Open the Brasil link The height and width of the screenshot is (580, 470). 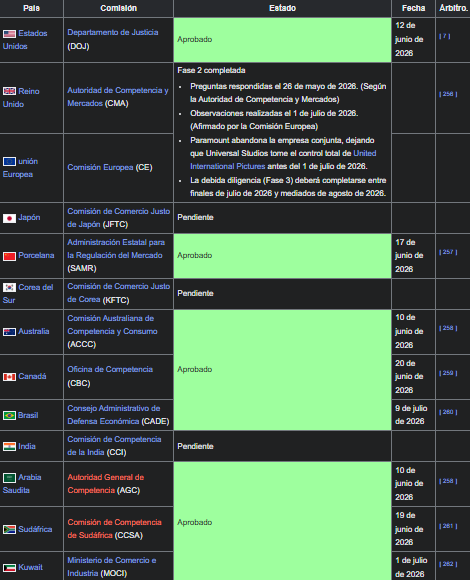pos(28,415)
